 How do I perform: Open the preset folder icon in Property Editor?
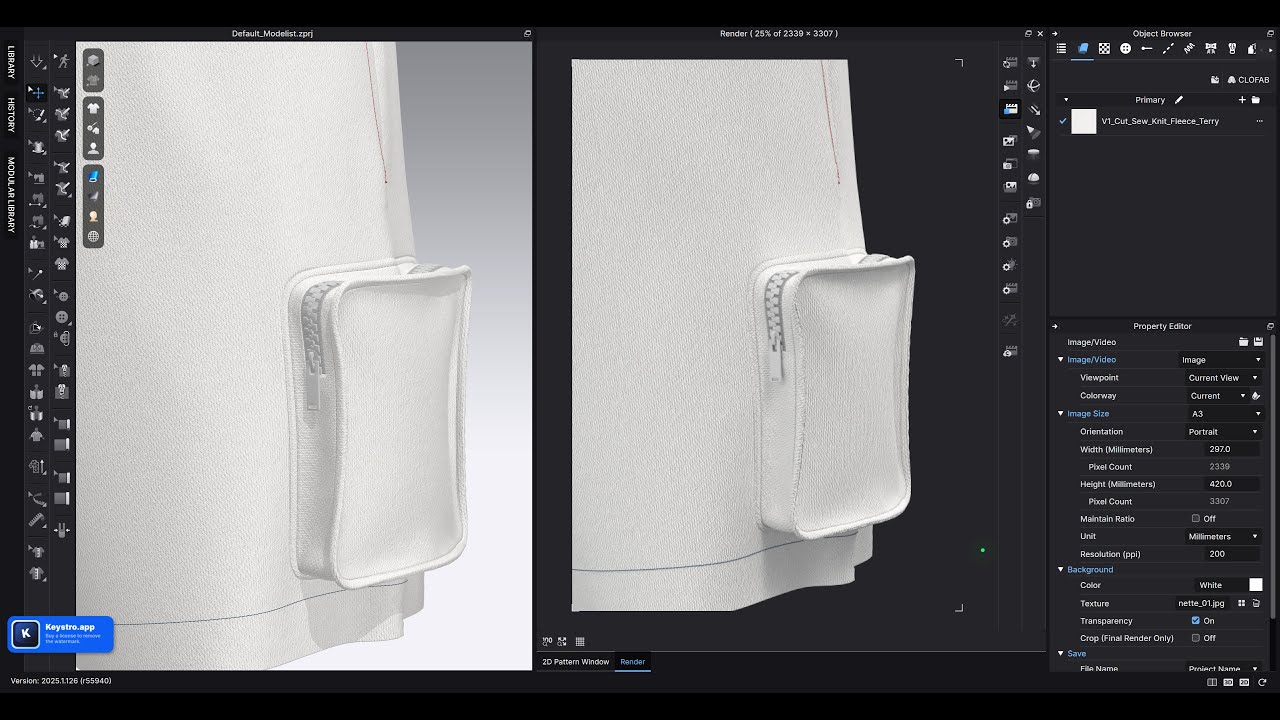pyautogui.click(x=1244, y=342)
